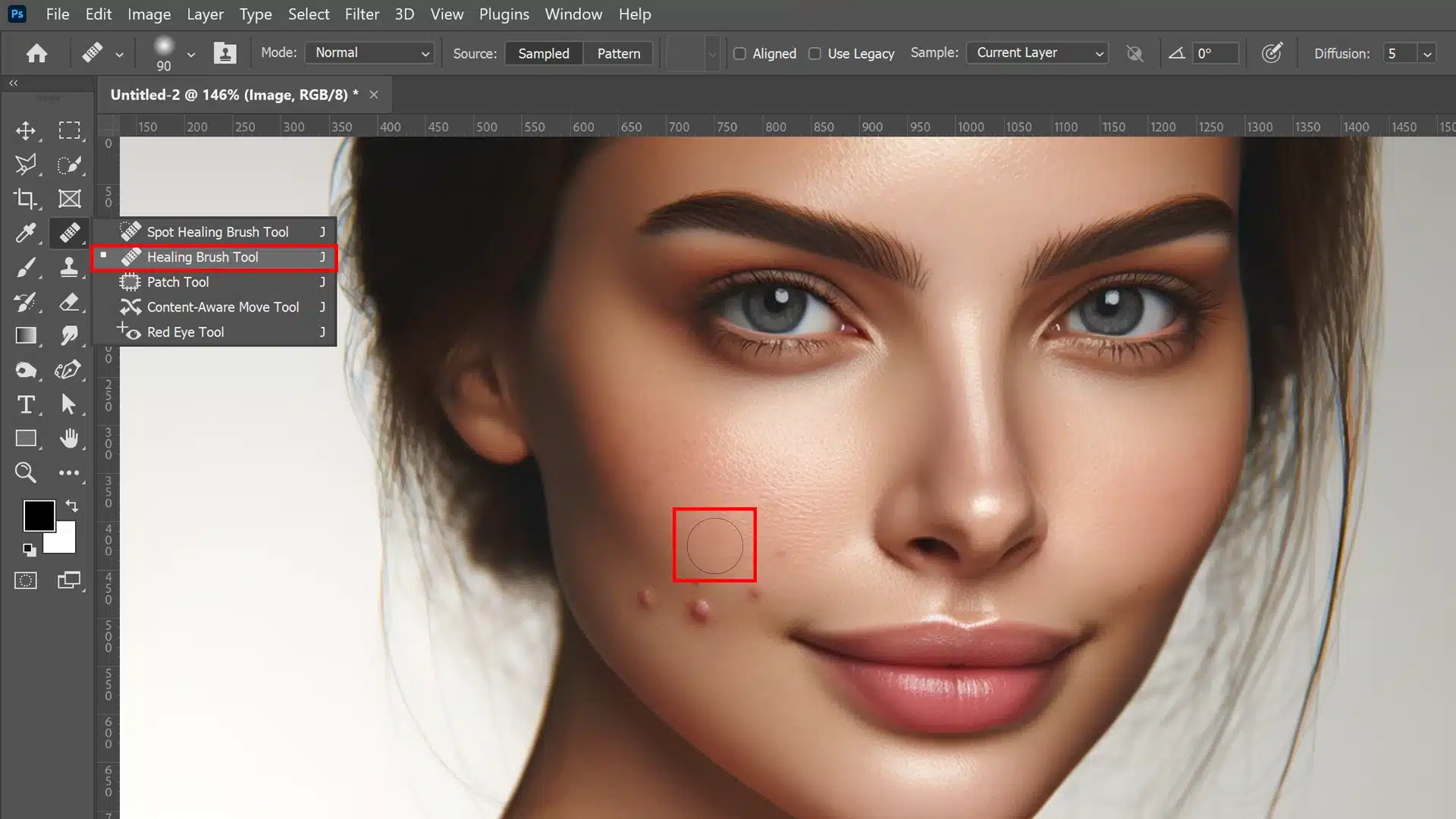The height and width of the screenshot is (819, 1456).
Task: Open the File menu
Action: coord(58,14)
